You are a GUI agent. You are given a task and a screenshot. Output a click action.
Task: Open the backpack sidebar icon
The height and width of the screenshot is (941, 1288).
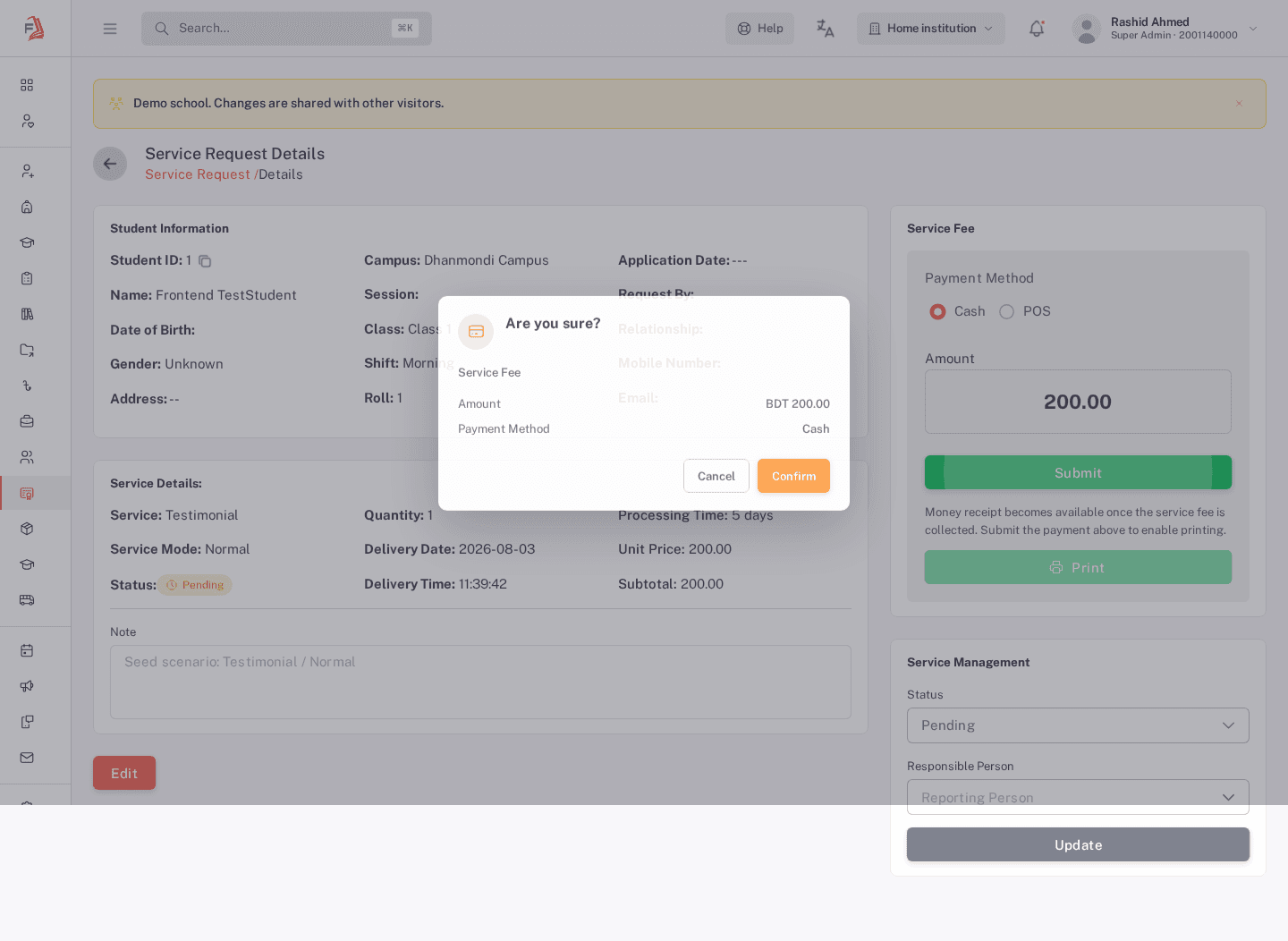pos(27,207)
